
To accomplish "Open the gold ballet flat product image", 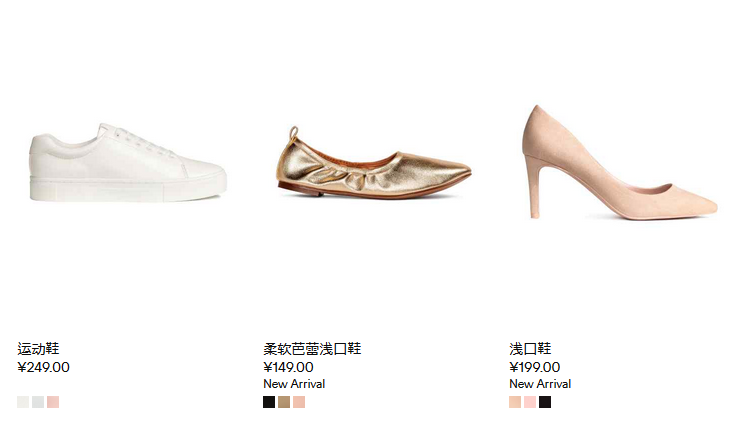I will pos(374,163).
